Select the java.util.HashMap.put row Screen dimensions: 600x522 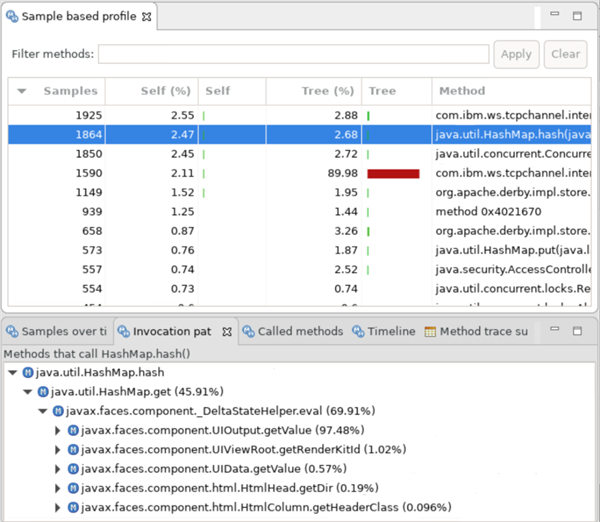coord(300,250)
